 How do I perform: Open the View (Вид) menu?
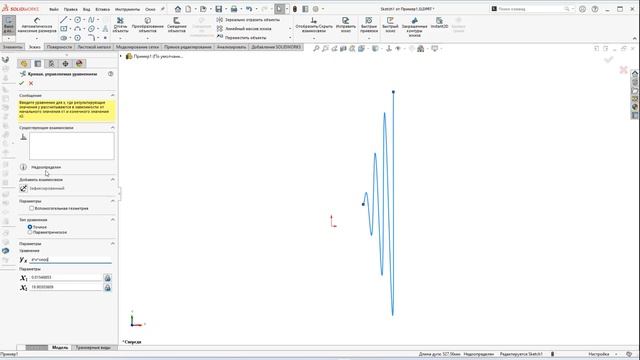[87, 9]
